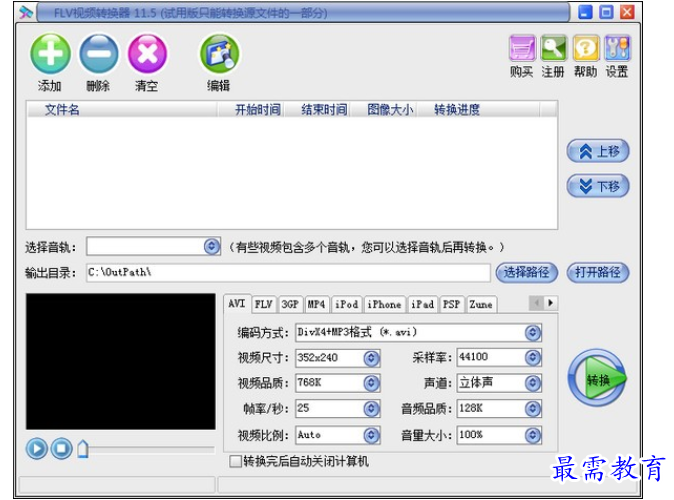
Task: Open the video size 352x240 dropdown
Action: [x=371, y=358]
